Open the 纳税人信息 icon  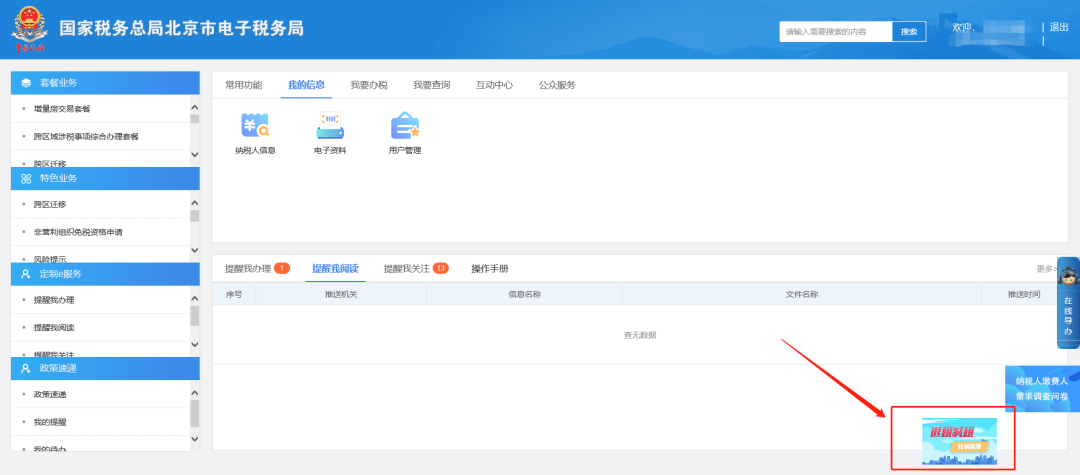tap(255, 134)
